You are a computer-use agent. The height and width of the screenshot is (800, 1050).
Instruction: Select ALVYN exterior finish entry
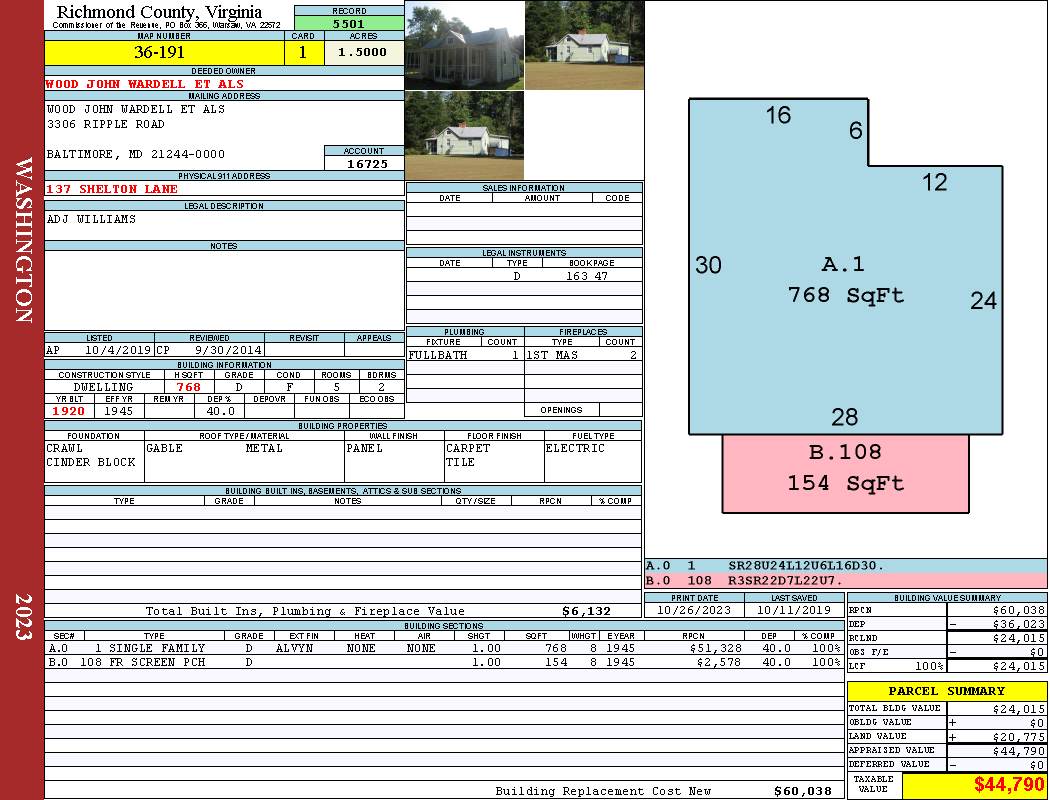click(x=295, y=648)
